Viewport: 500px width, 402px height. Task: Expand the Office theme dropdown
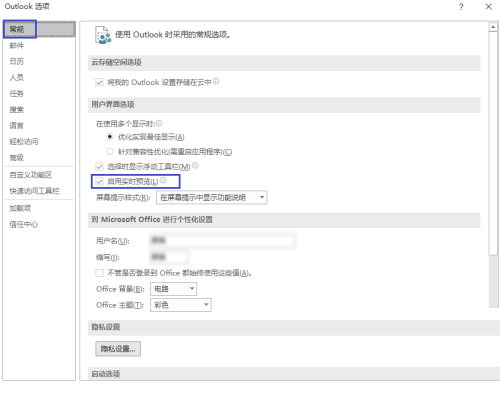(x=181, y=305)
